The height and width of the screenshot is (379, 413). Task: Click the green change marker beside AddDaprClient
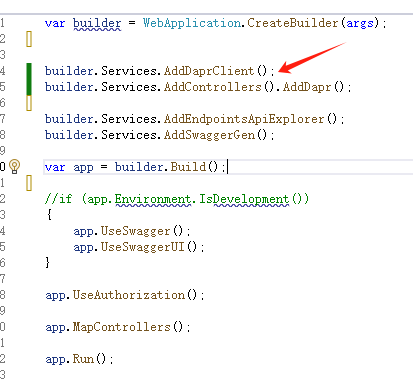[x=29, y=79]
